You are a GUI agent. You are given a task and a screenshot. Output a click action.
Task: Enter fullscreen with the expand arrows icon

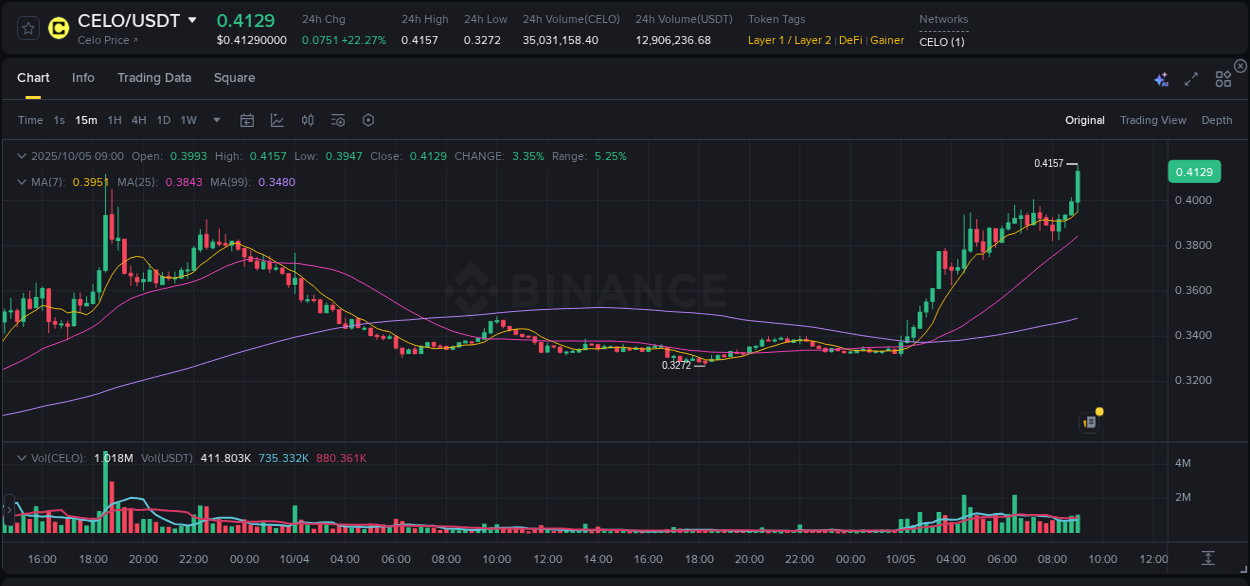tap(1190, 77)
